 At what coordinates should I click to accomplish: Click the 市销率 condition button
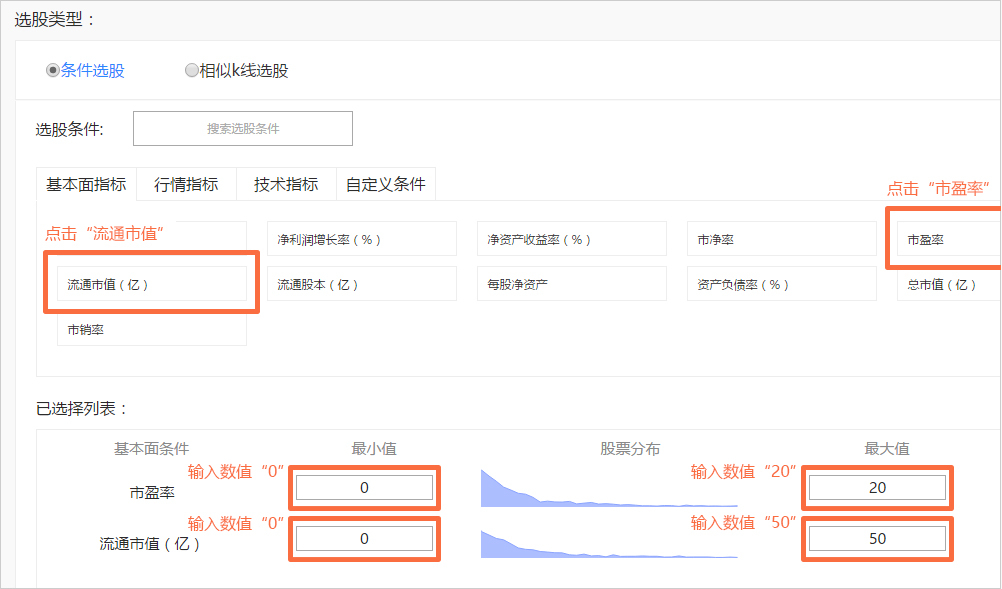tap(152, 330)
